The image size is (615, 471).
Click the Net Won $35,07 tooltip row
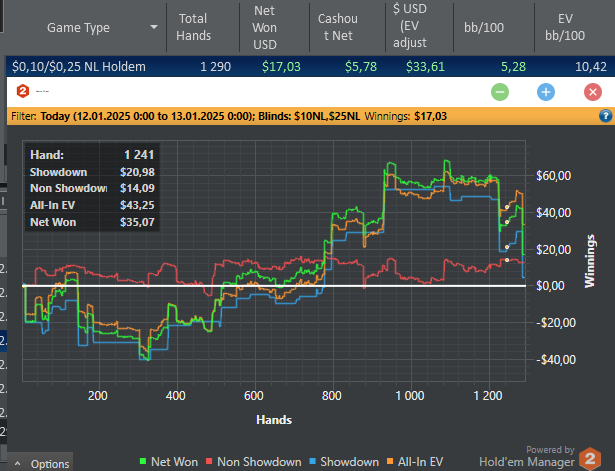coord(92,222)
